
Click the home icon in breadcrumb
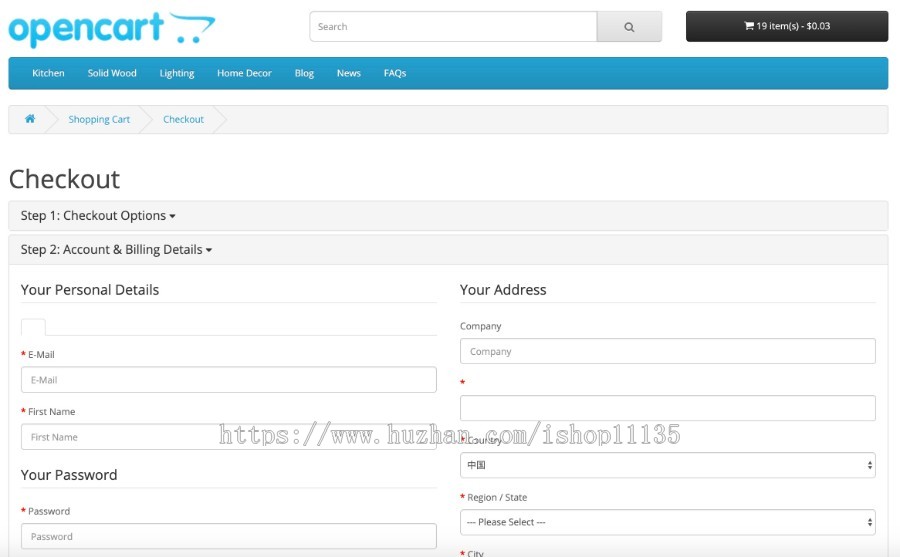[x=30, y=119]
